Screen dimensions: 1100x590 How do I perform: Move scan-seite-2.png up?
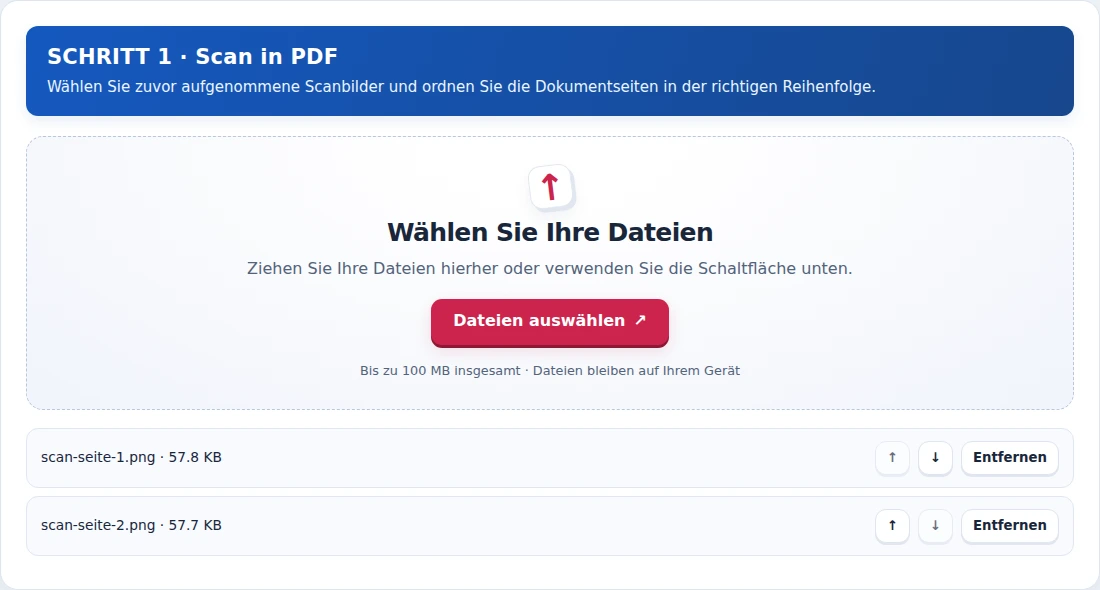[892, 525]
